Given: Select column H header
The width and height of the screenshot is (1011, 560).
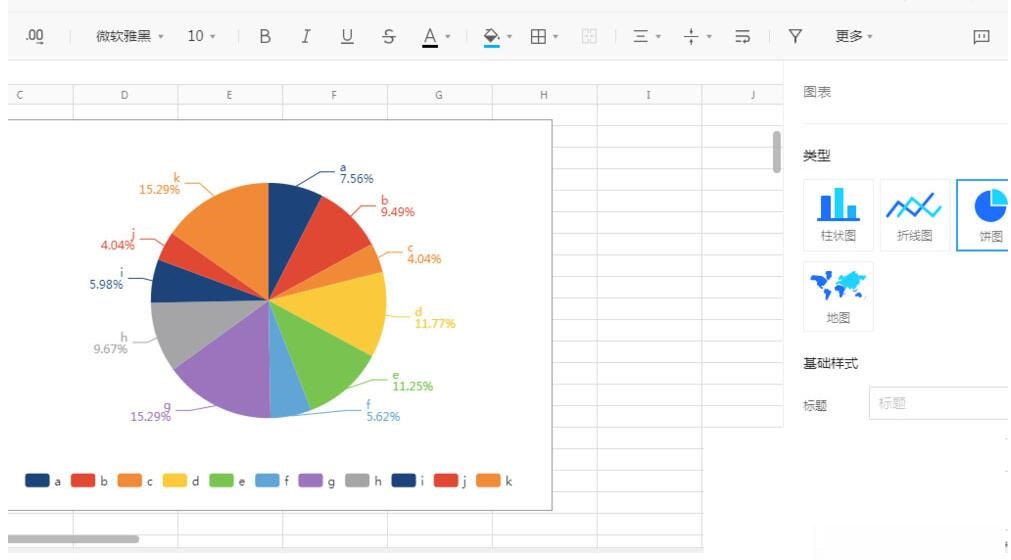Looking at the screenshot, I should (x=544, y=95).
